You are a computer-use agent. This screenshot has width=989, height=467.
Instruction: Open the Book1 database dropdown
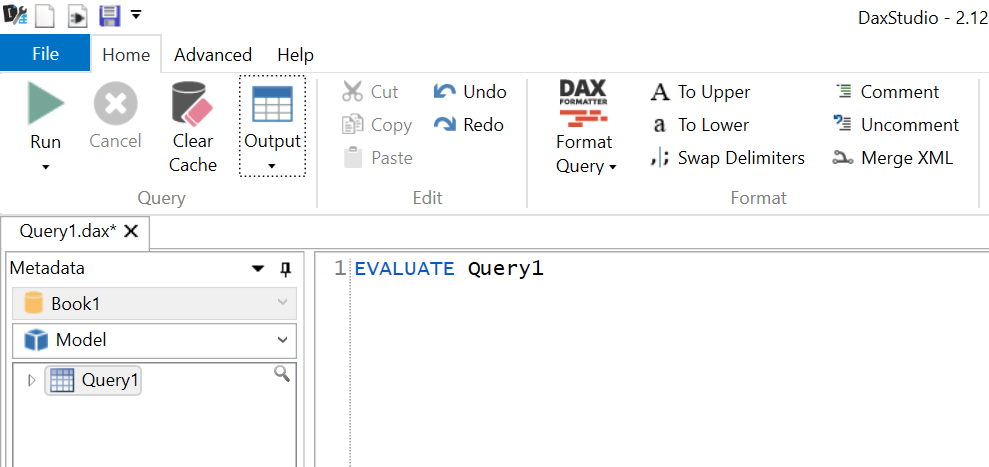[x=154, y=304]
